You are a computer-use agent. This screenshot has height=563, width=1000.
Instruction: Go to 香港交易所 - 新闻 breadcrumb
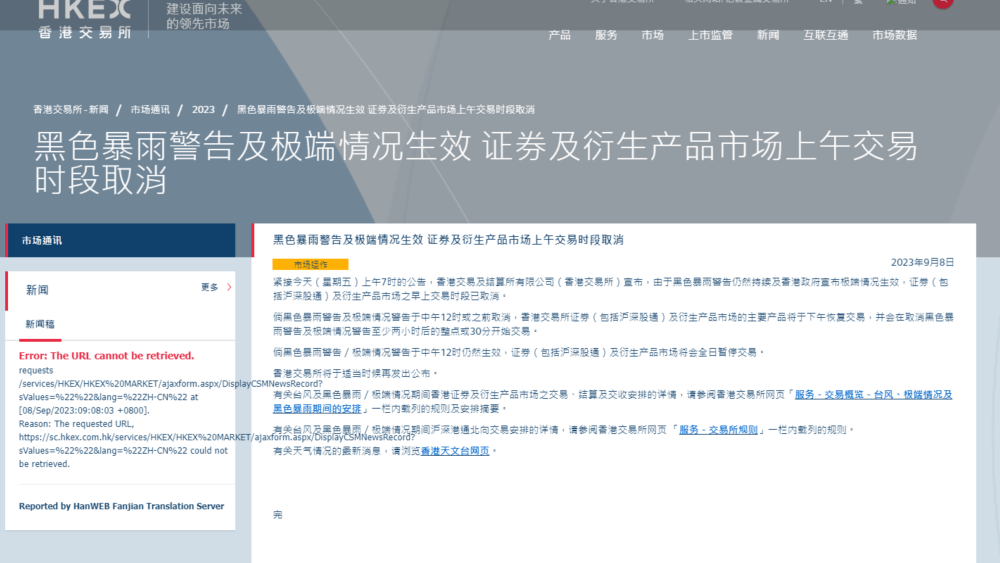(70, 109)
